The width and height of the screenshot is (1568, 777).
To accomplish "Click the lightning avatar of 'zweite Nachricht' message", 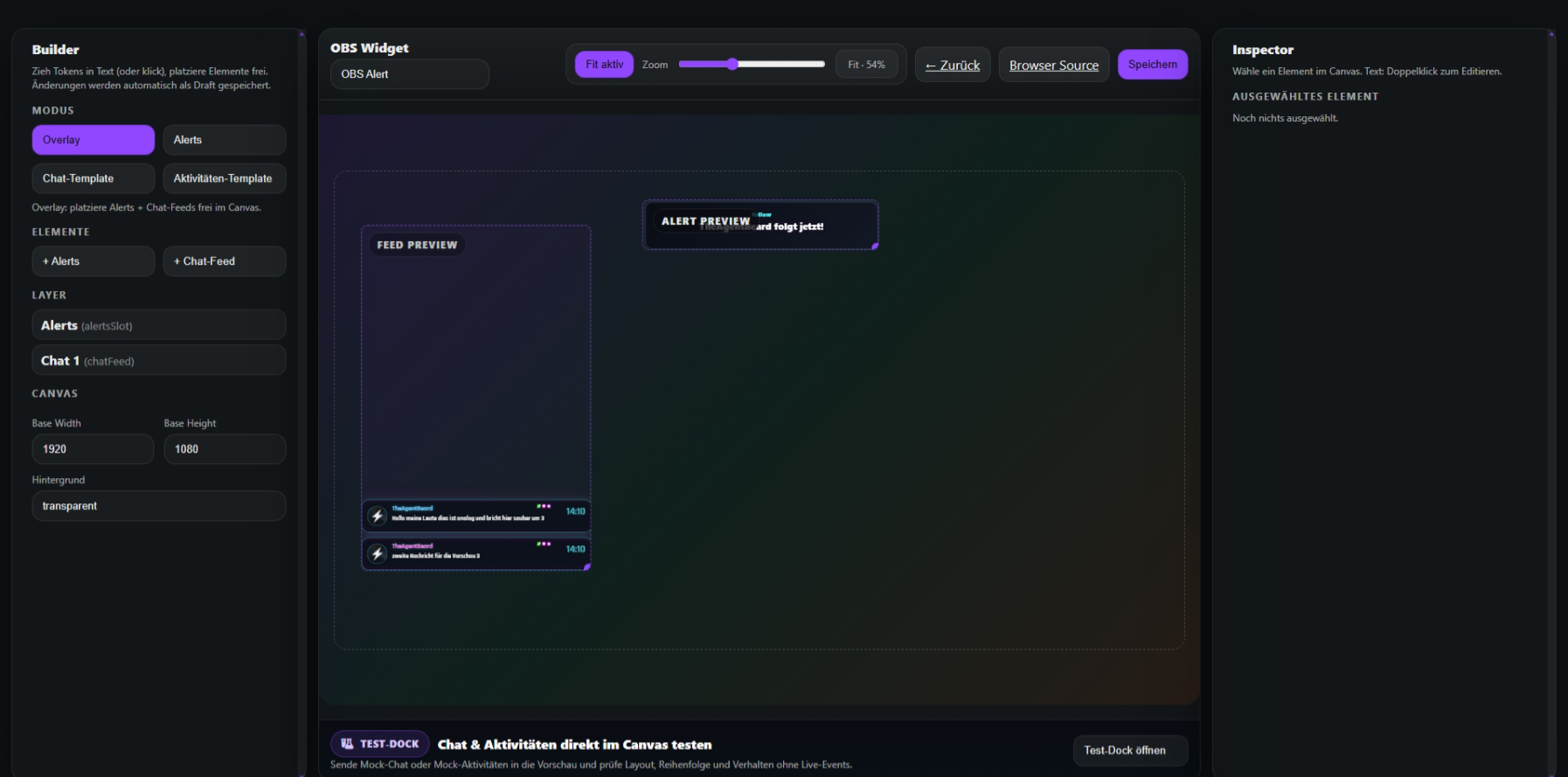I will pos(377,553).
